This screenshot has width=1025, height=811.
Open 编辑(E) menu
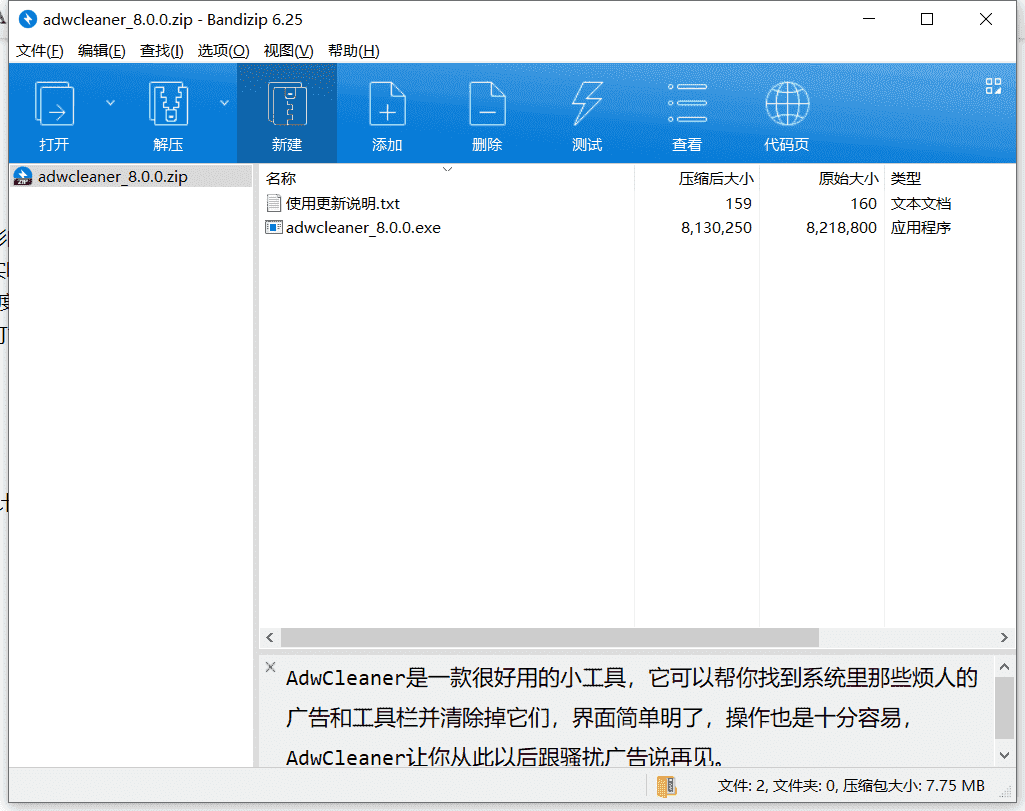101,51
